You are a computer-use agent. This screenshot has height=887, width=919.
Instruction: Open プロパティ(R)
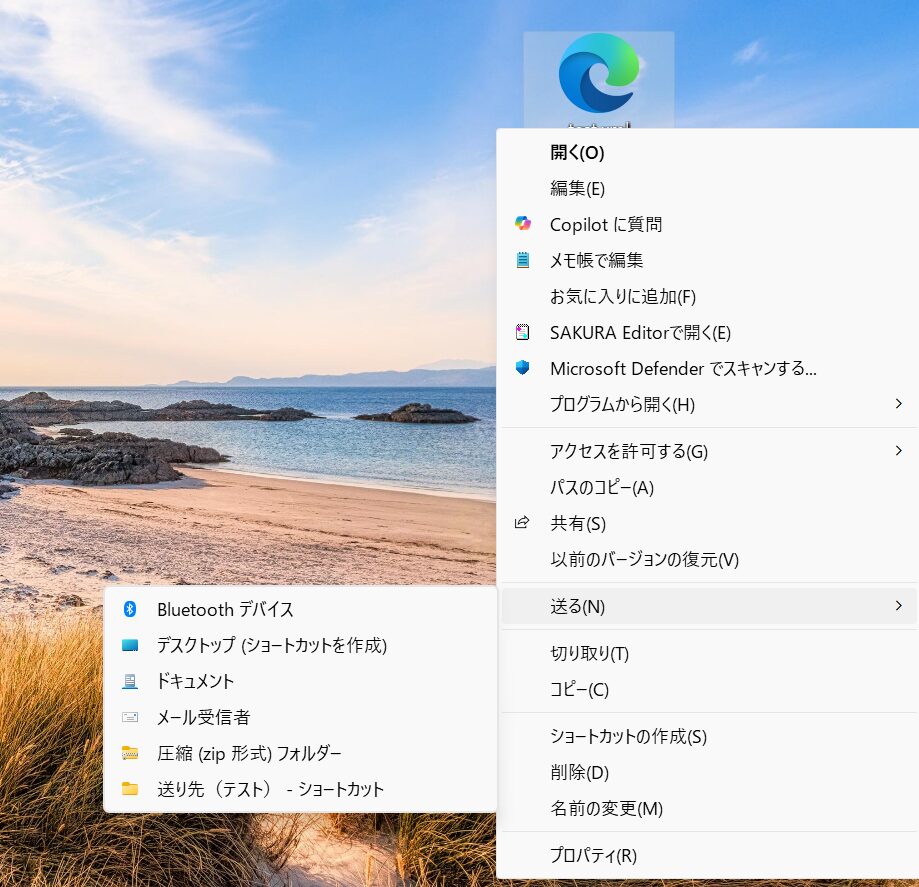(709, 855)
